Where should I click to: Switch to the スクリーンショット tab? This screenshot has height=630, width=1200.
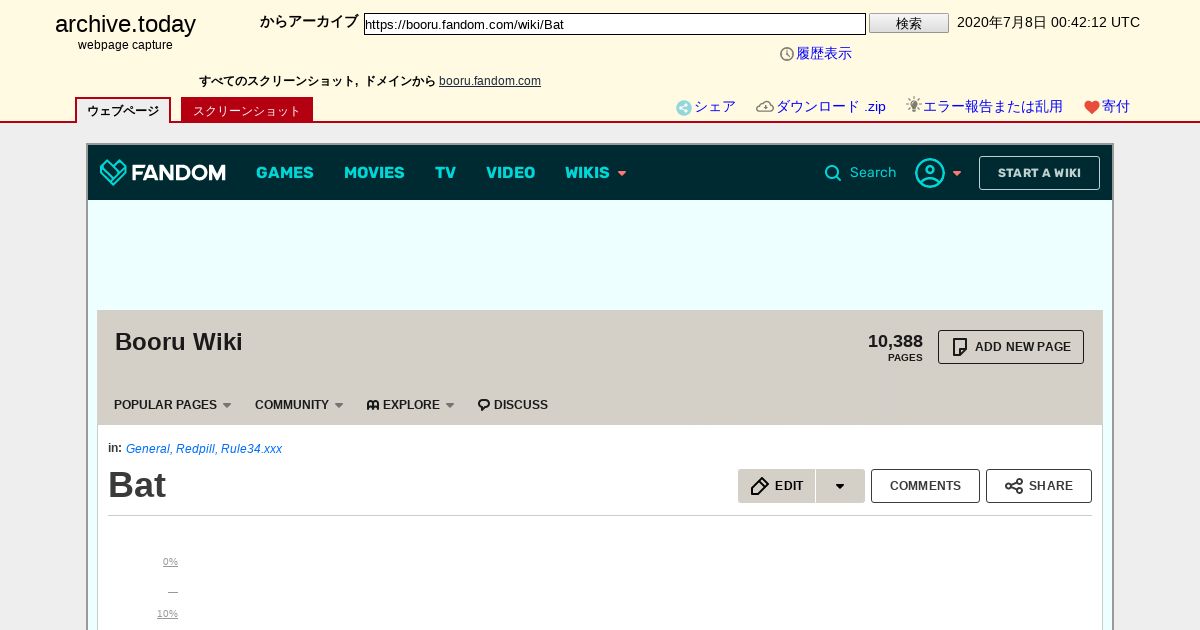point(247,110)
